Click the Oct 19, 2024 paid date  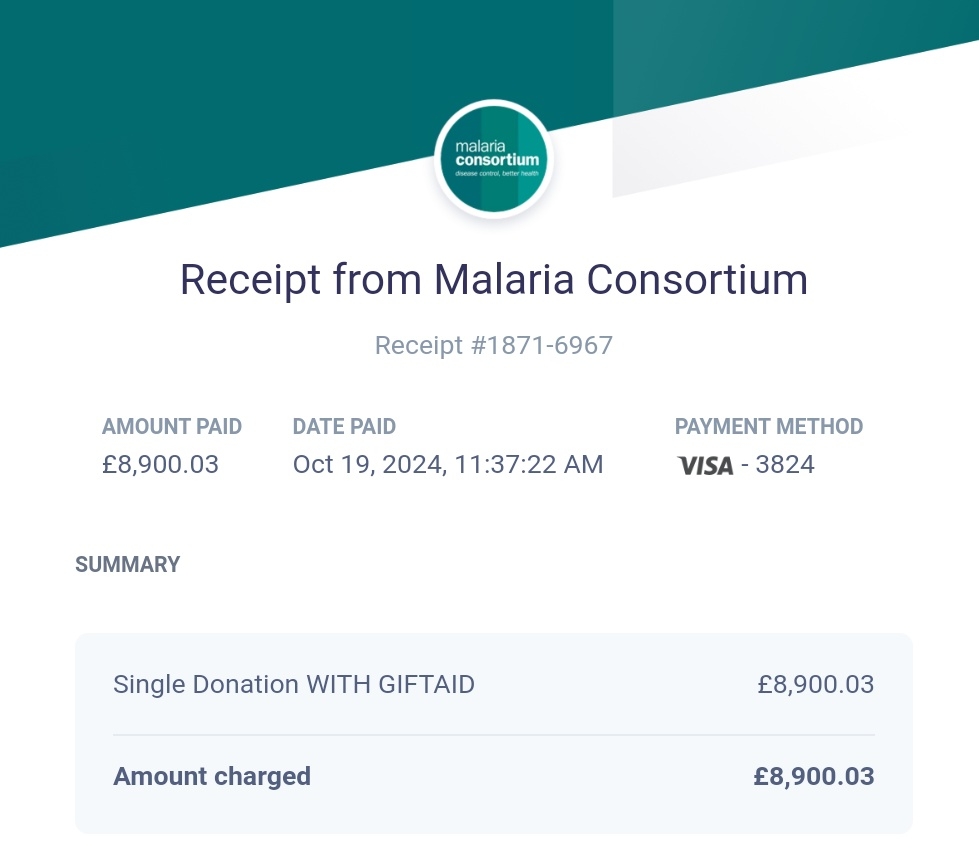448,464
